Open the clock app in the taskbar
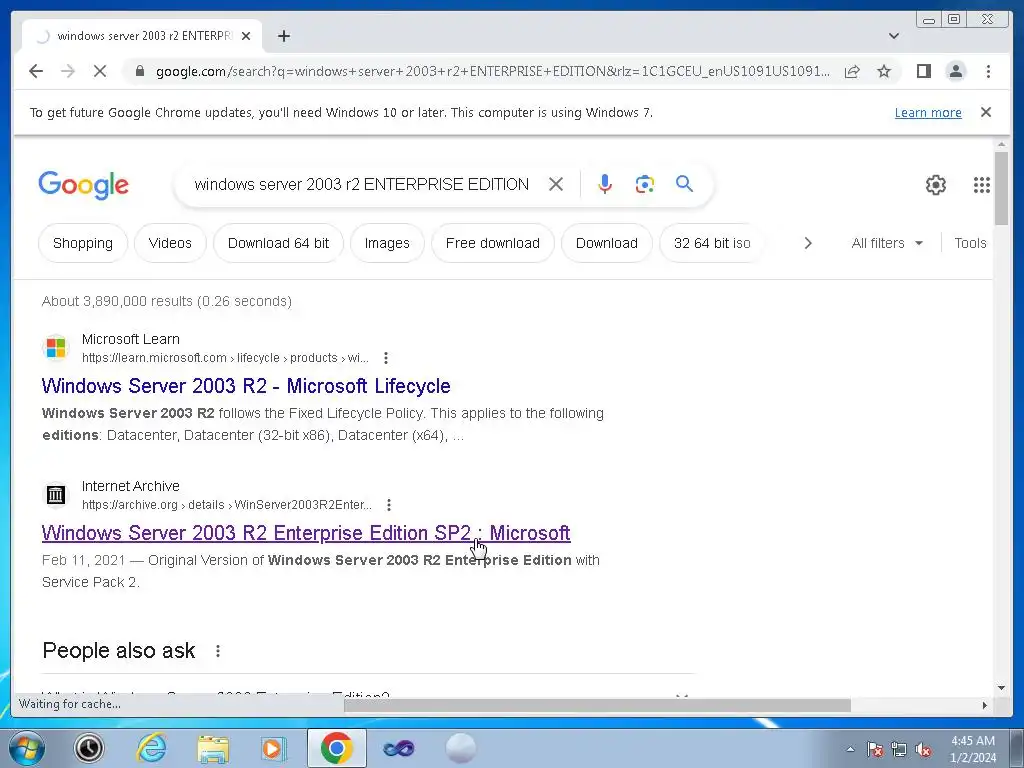The image size is (1024, 768). [x=89, y=748]
